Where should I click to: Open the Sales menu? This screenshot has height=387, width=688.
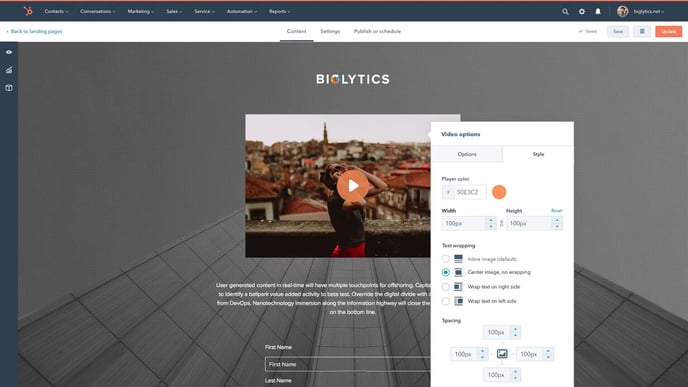point(174,11)
